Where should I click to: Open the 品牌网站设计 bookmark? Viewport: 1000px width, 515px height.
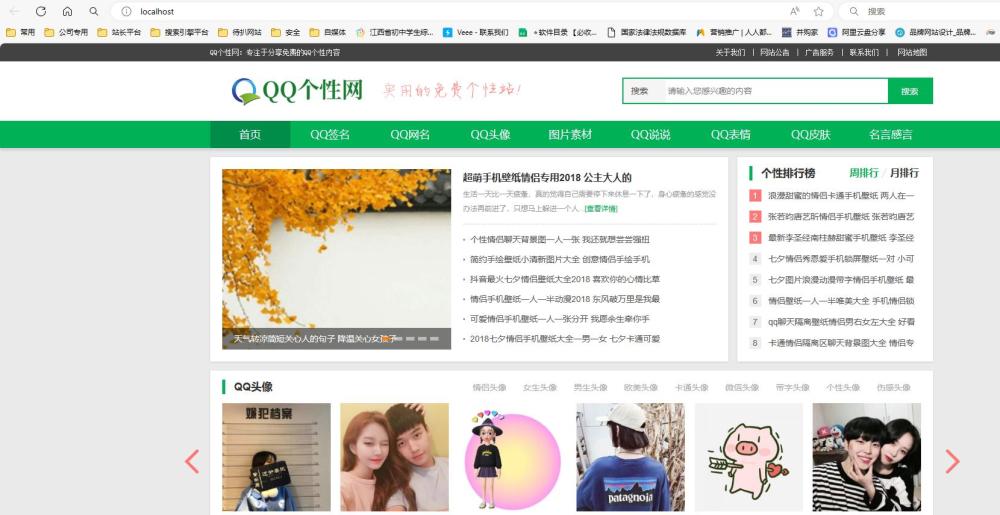point(936,32)
